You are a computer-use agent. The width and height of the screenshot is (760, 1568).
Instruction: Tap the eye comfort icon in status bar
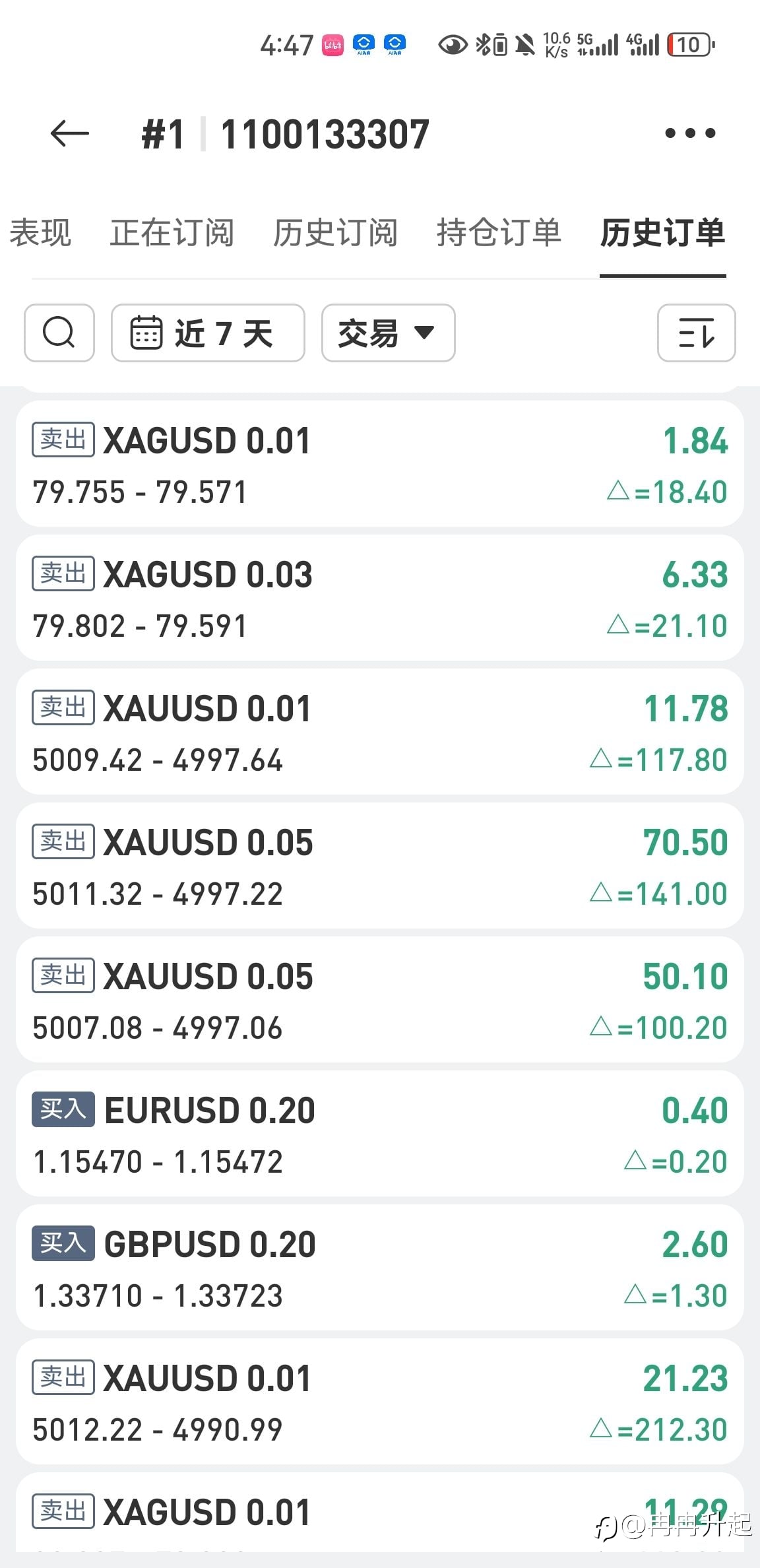(453, 45)
